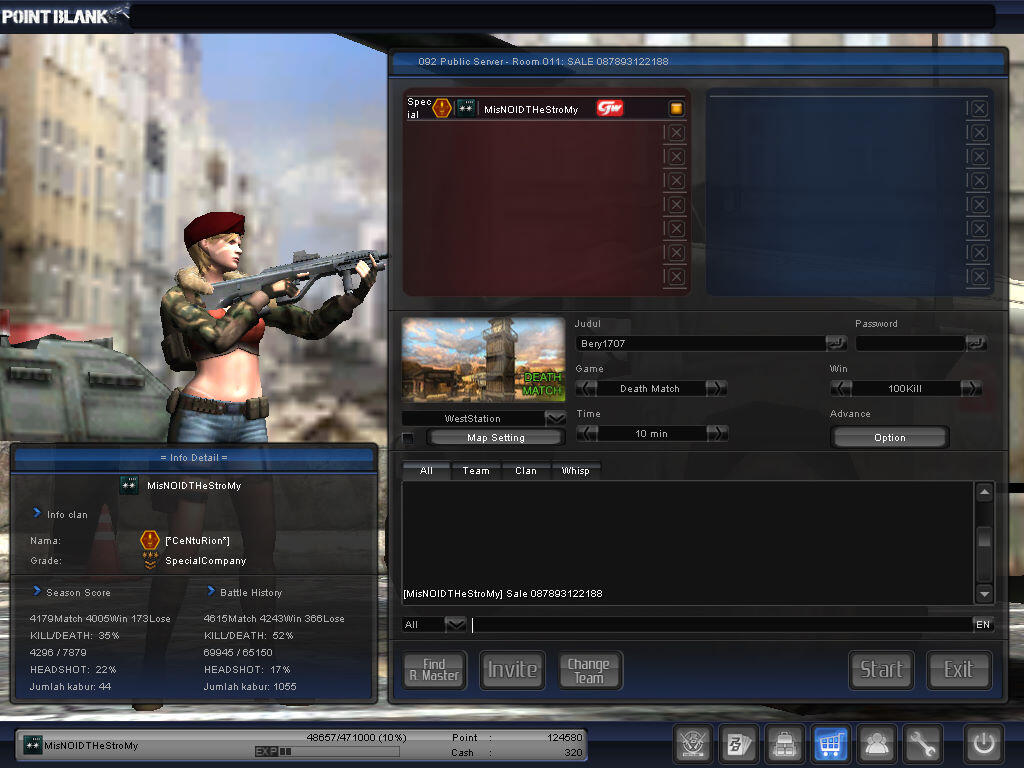Viewport: 1024px width, 768px height.
Task: Click the chat scrollbar thumb
Action: click(984, 538)
